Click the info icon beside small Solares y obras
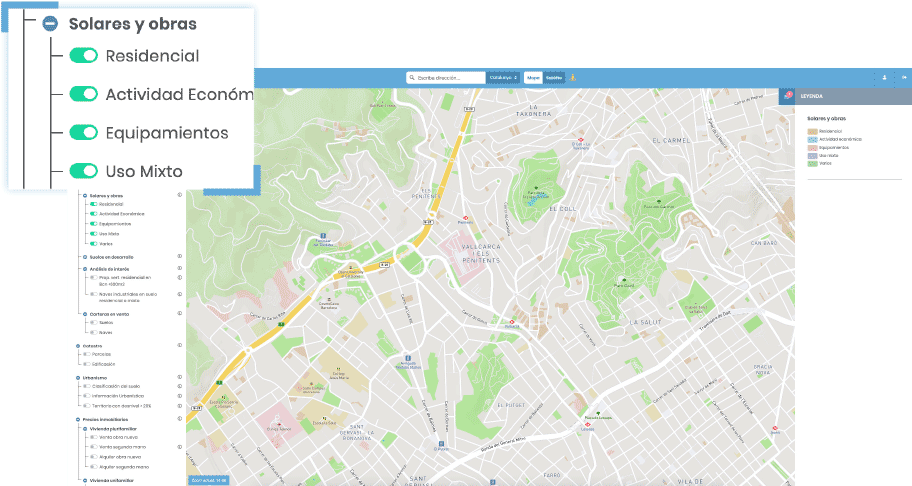Viewport: 912px width, 486px height. tap(180, 195)
